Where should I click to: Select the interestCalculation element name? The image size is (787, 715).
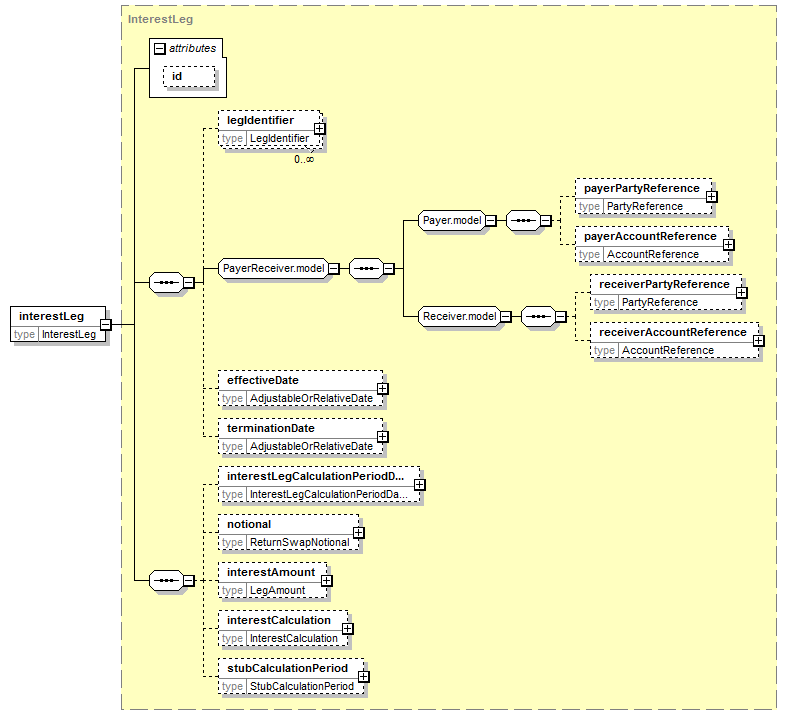pos(279,620)
